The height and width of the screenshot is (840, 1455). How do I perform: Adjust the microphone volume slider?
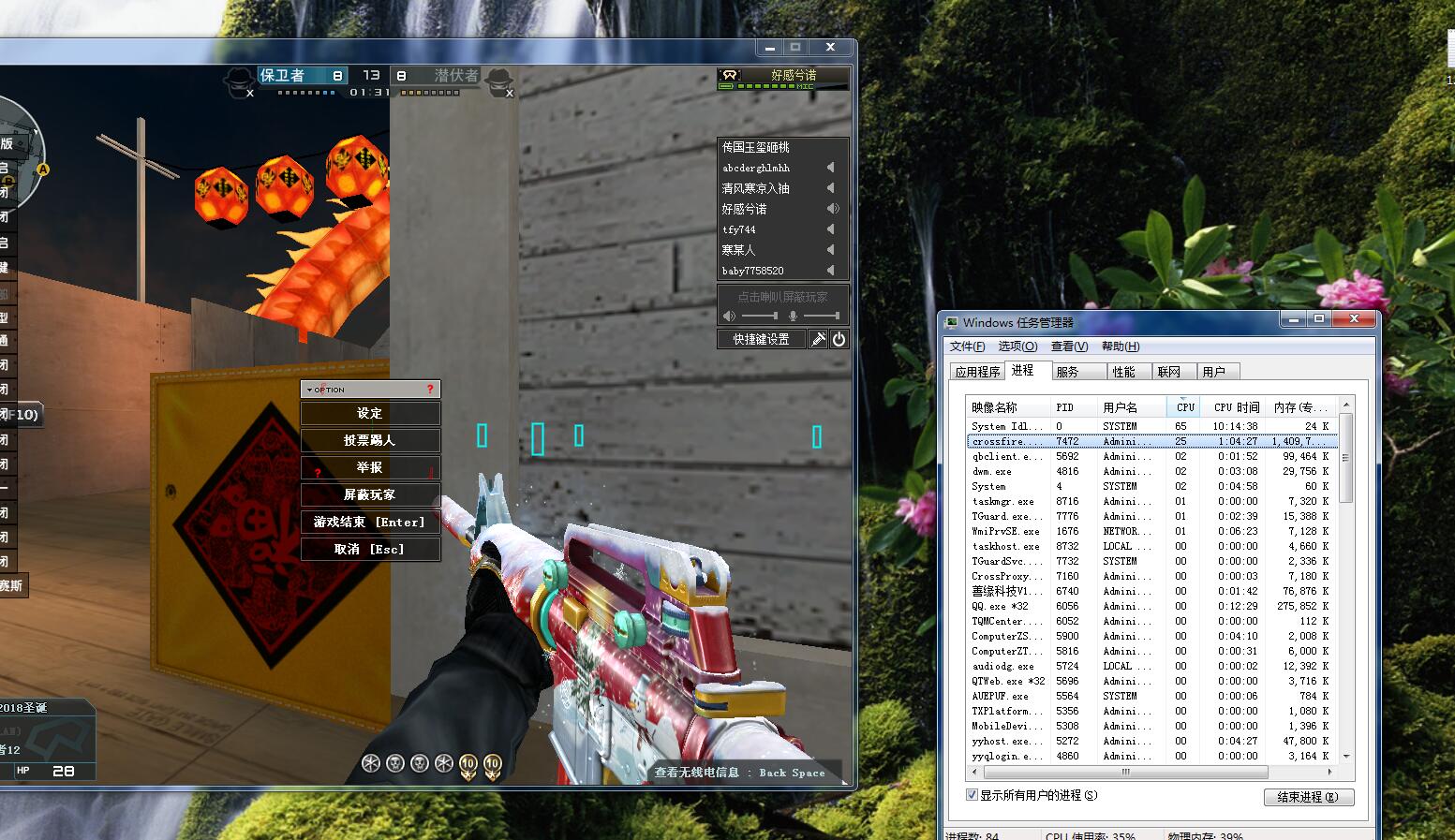821,317
